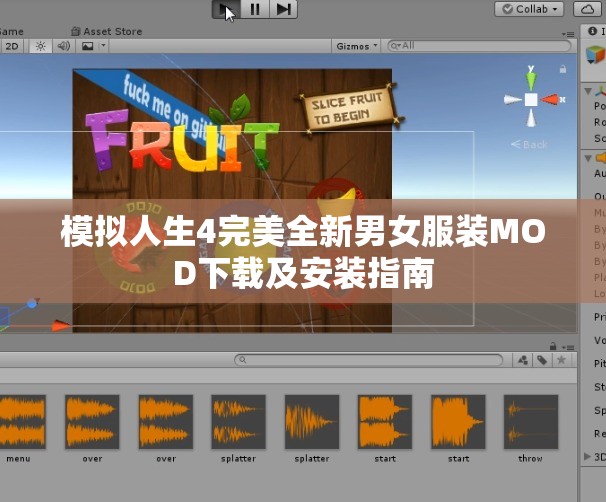Switch to the Game view tab
Image resolution: width=606 pixels, height=502 pixels.
11,31
